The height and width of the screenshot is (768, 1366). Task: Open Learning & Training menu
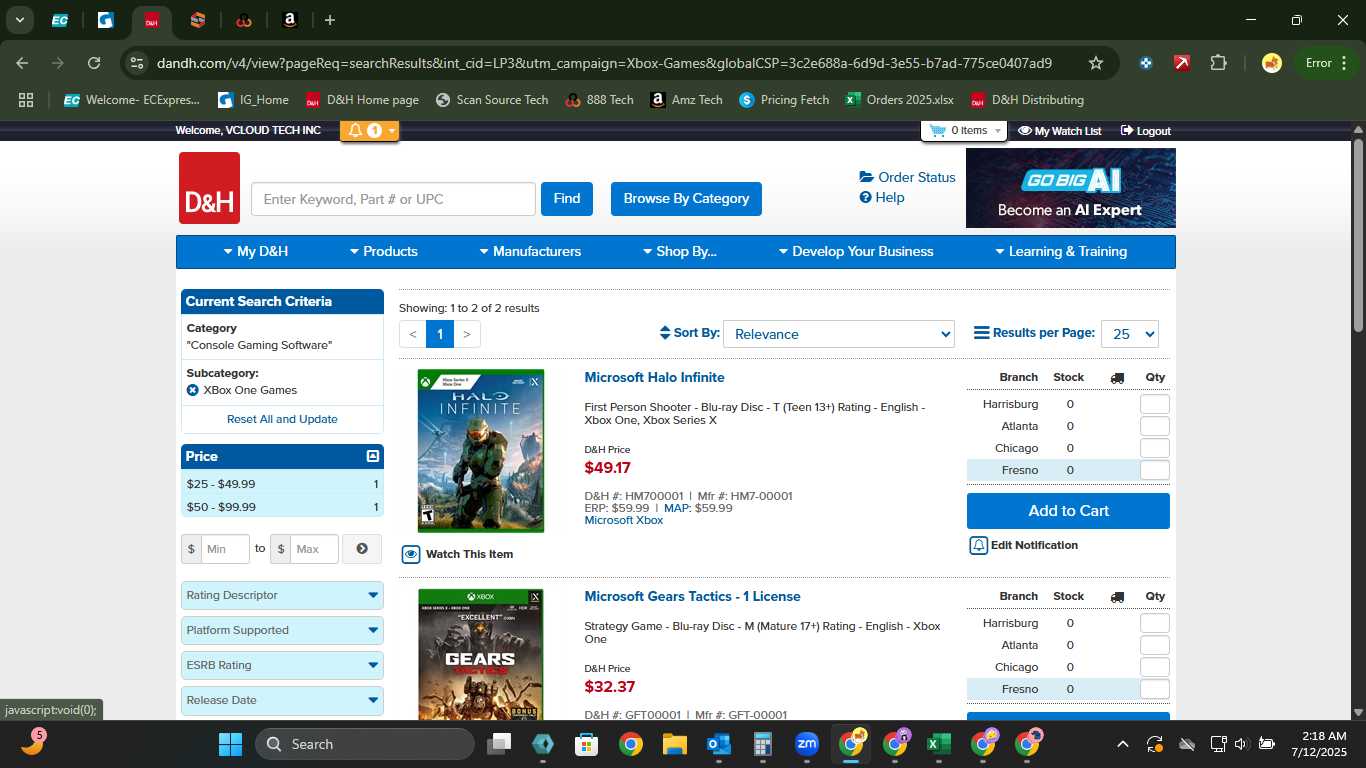[x=1061, y=251]
